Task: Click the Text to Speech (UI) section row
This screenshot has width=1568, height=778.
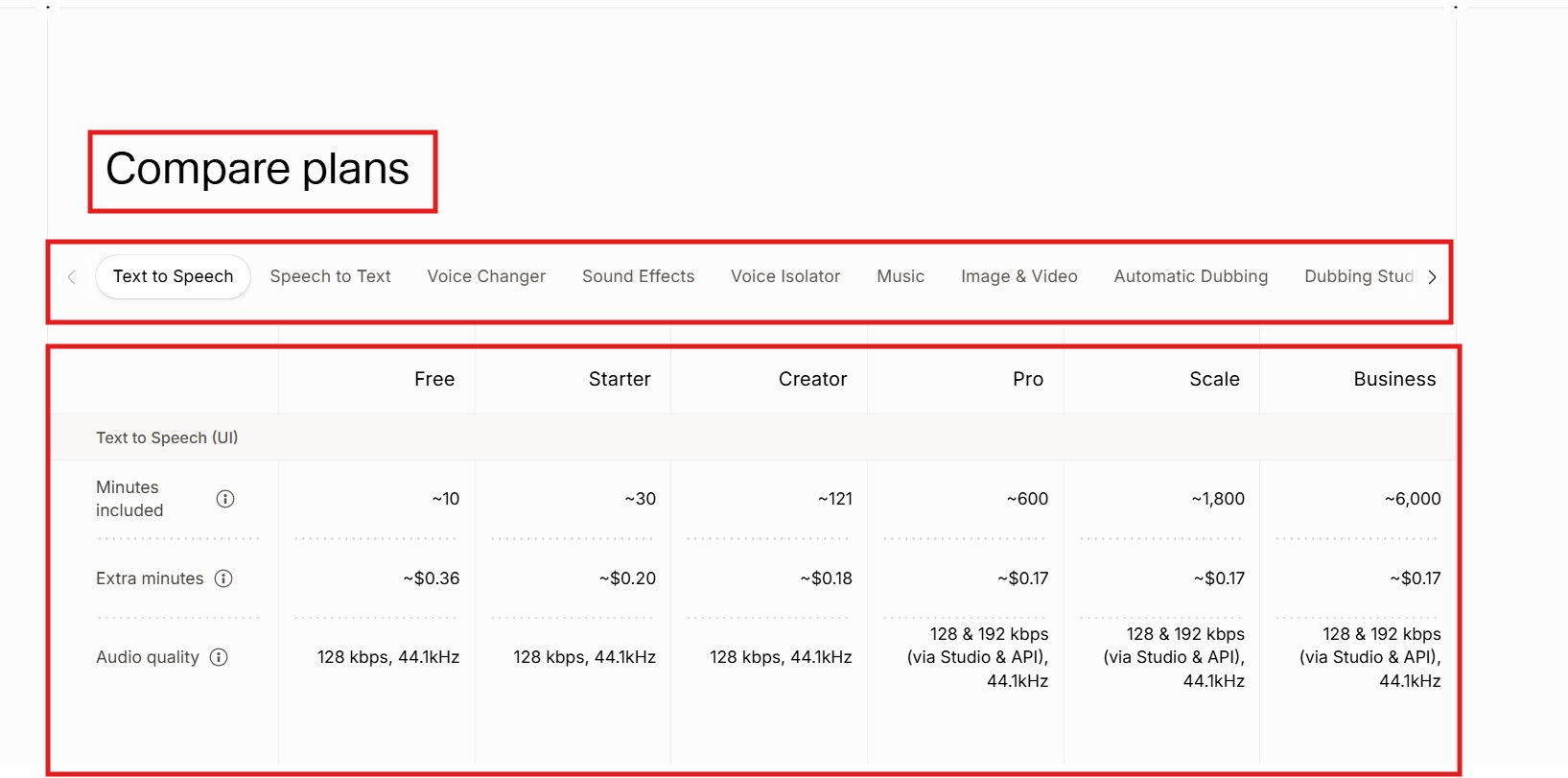Action: [x=753, y=437]
